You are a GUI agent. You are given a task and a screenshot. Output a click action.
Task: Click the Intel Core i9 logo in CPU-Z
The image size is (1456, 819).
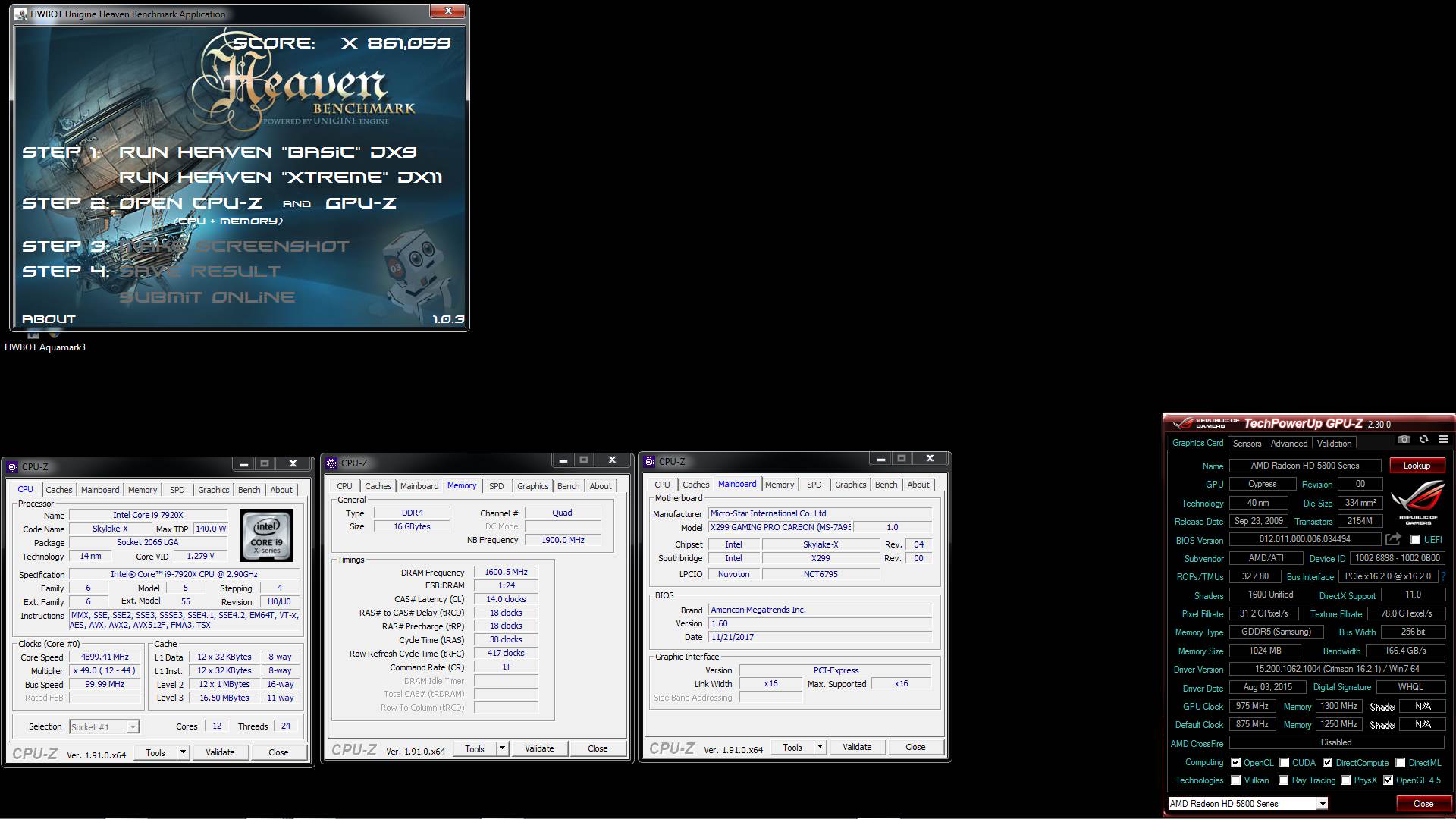[266, 535]
